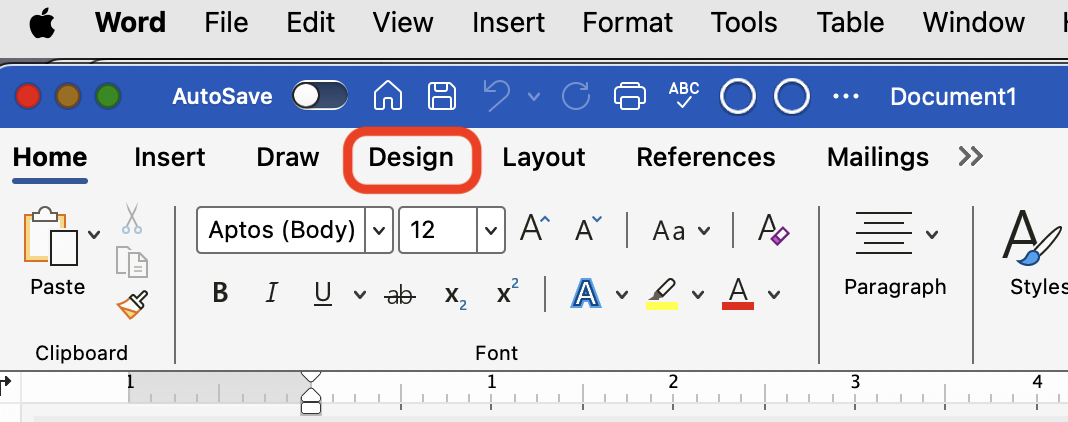Toggle bold formatting

(220, 294)
